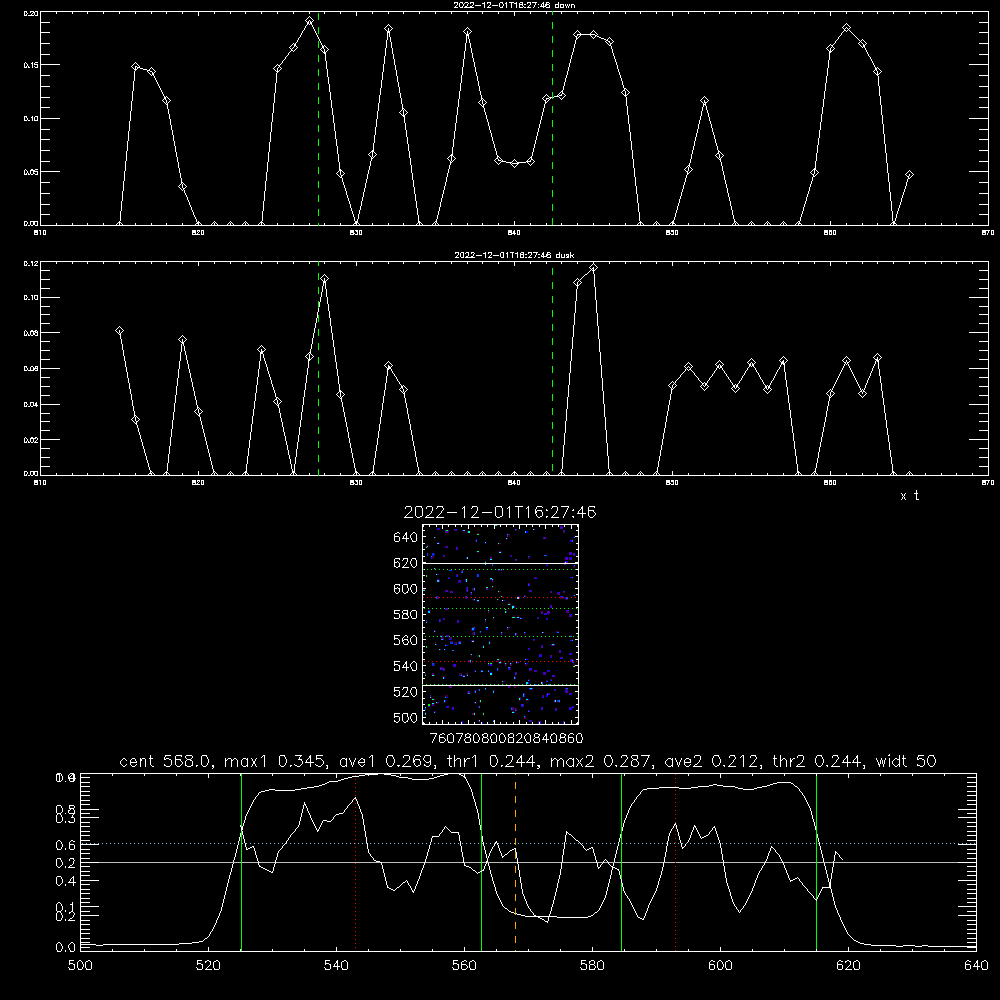Viewport: 1000px width, 1000px height.
Task: Click the '810' x-axis label under dawn plot
Action: 40,233
